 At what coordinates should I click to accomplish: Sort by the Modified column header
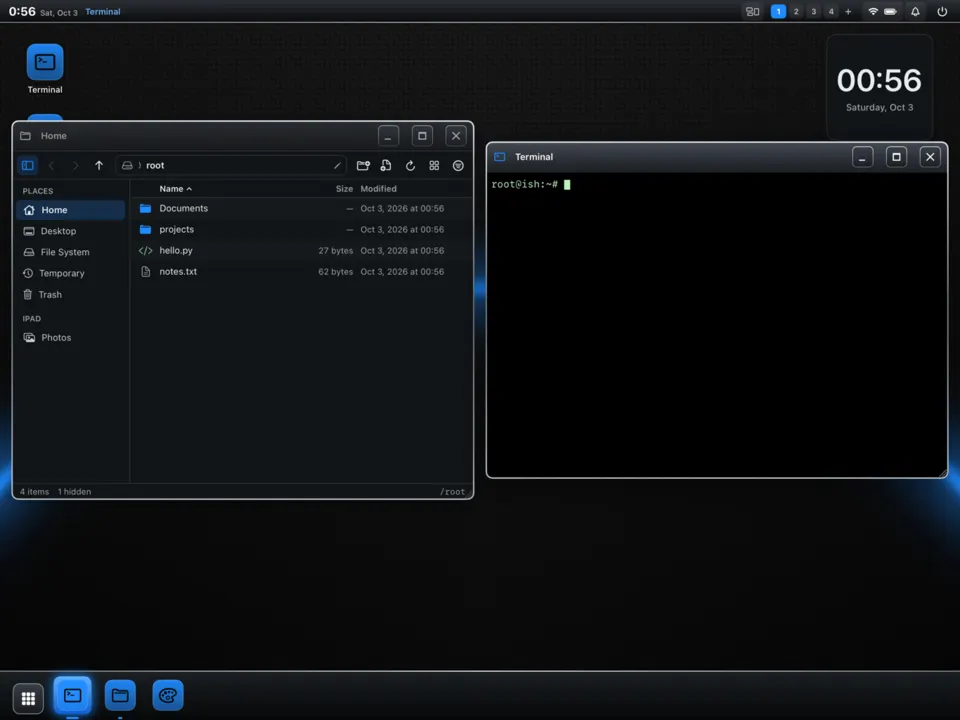click(378, 189)
